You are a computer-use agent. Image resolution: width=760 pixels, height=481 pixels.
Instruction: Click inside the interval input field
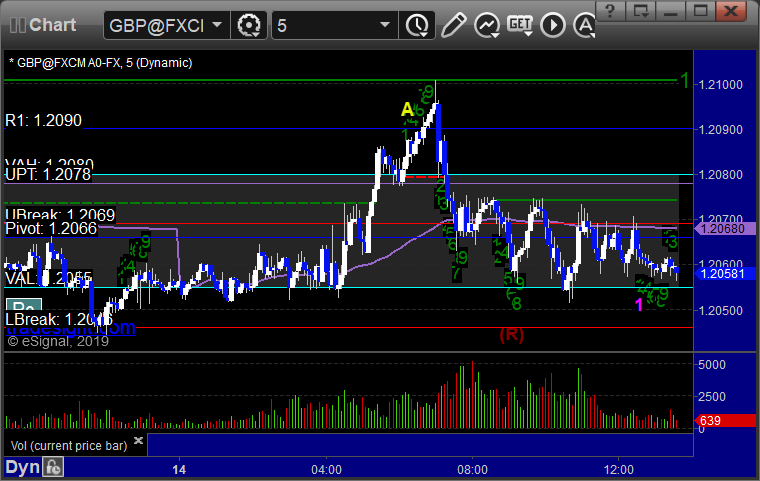click(x=324, y=25)
